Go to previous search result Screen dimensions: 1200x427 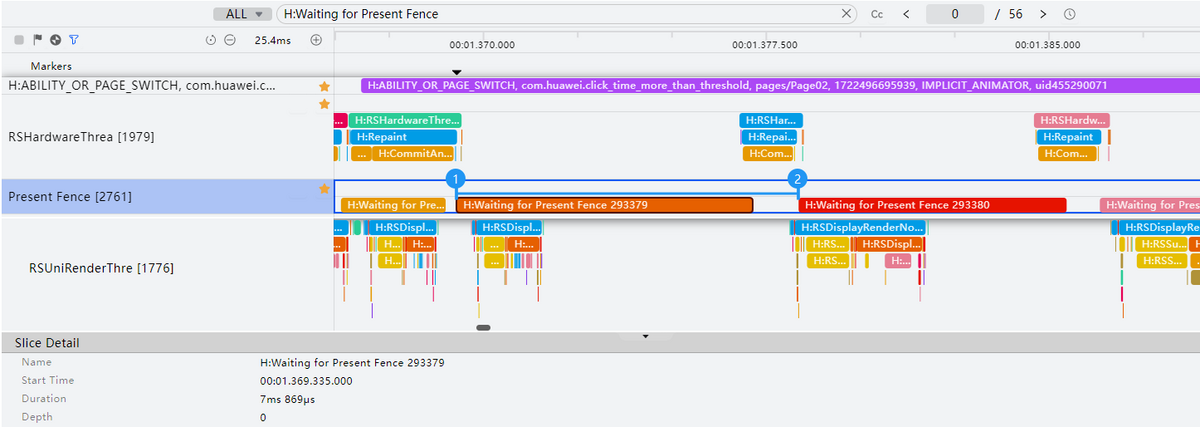point(906,14)
